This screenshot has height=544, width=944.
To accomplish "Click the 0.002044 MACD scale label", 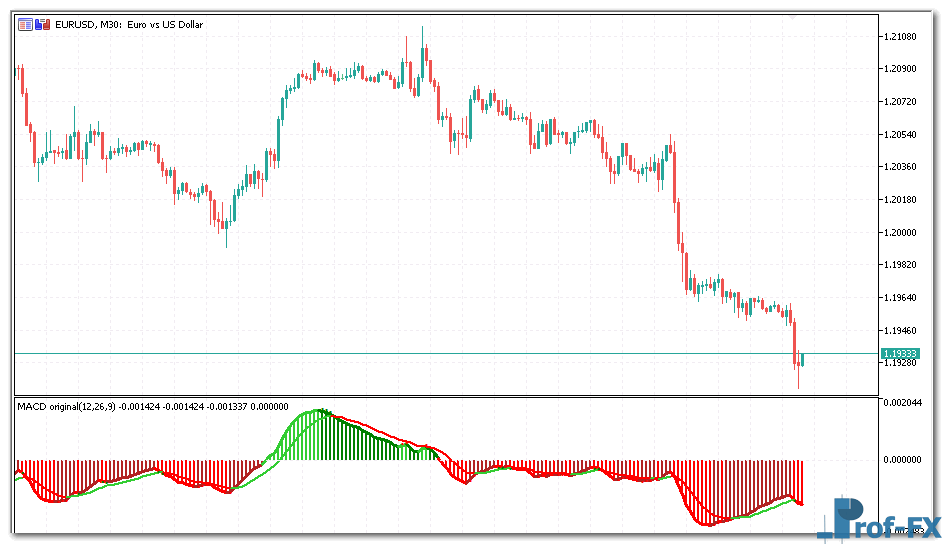I will (905, 402).
